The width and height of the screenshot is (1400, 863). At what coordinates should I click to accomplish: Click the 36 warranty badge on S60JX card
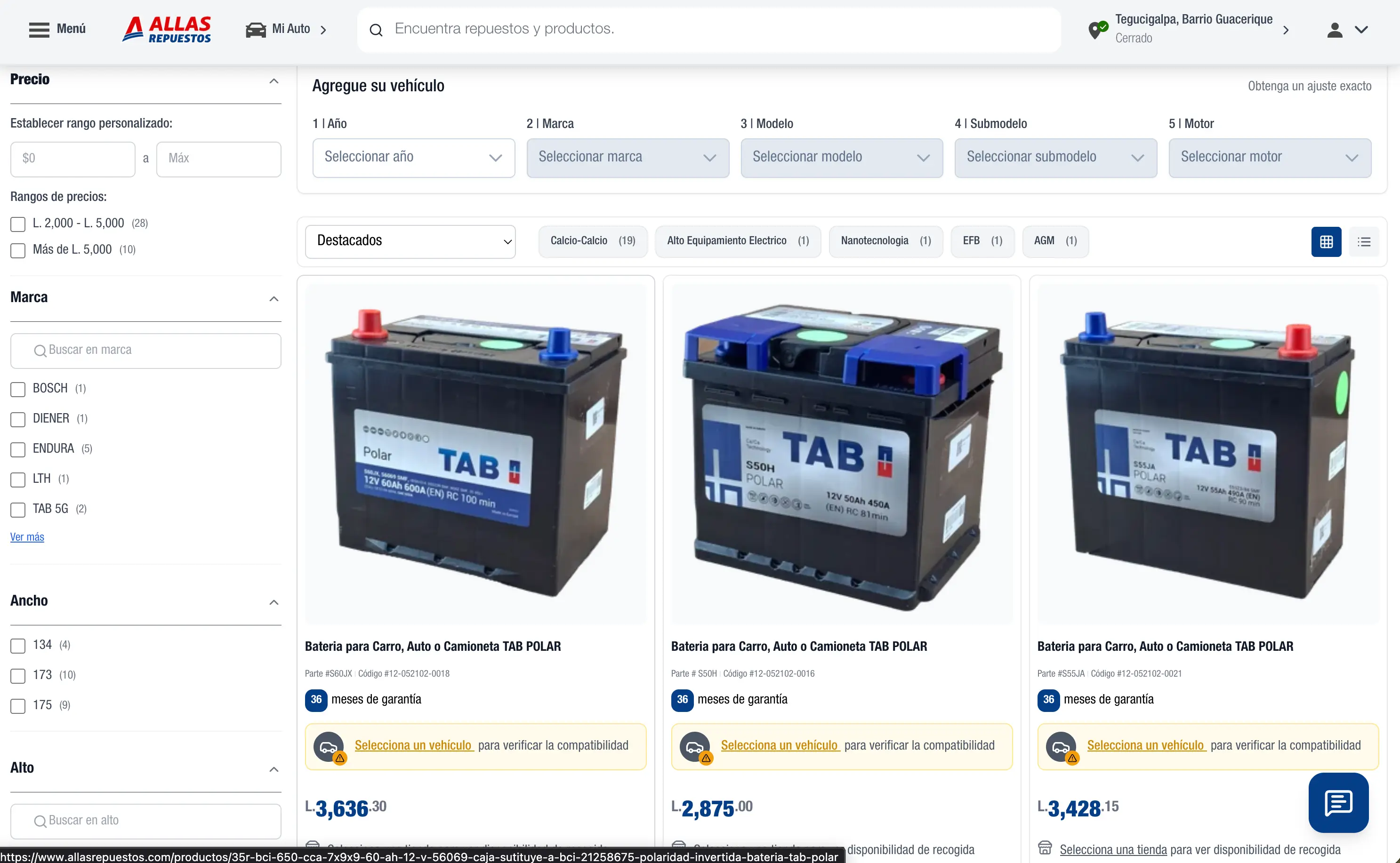316,700
